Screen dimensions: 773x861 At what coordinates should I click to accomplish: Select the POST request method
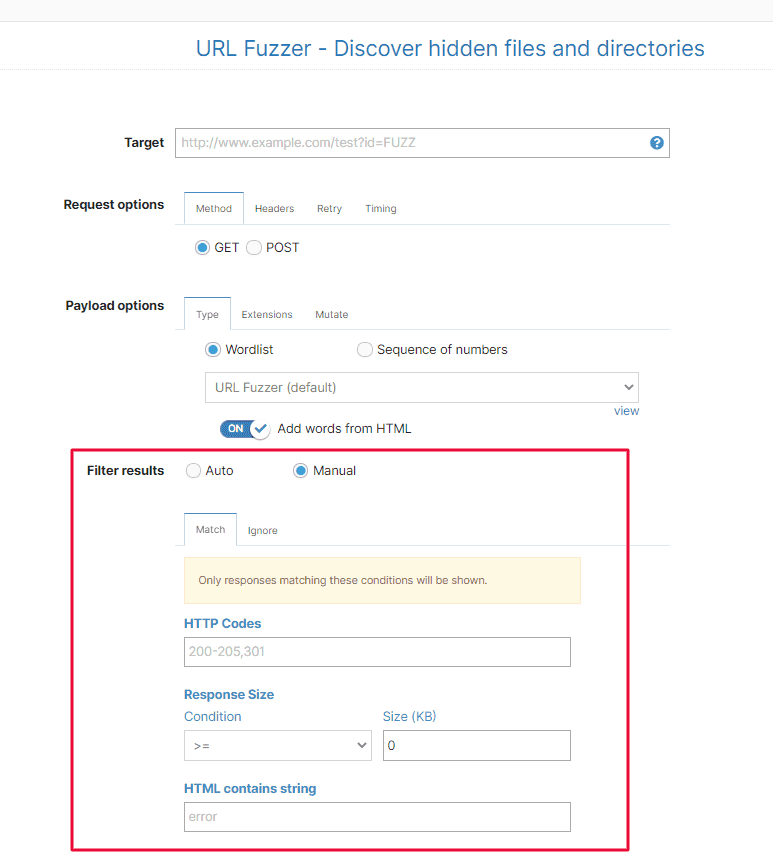tap(254, 248)
